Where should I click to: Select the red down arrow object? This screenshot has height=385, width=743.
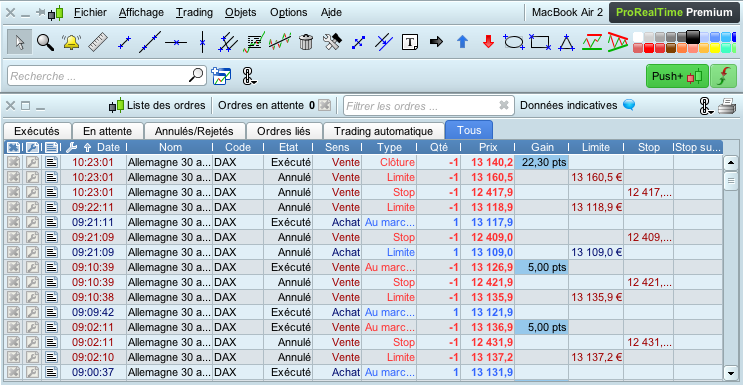[x=488, y=42]
